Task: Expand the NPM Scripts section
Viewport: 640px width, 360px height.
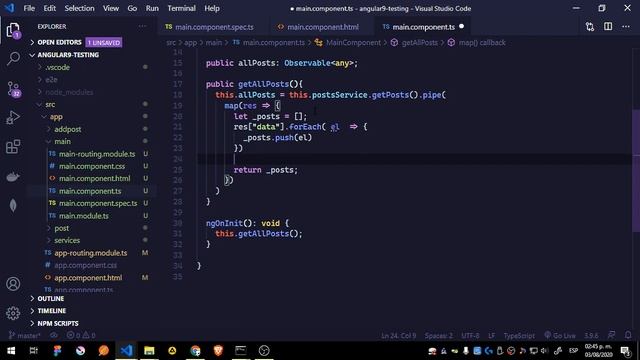Action: (58, 323)
